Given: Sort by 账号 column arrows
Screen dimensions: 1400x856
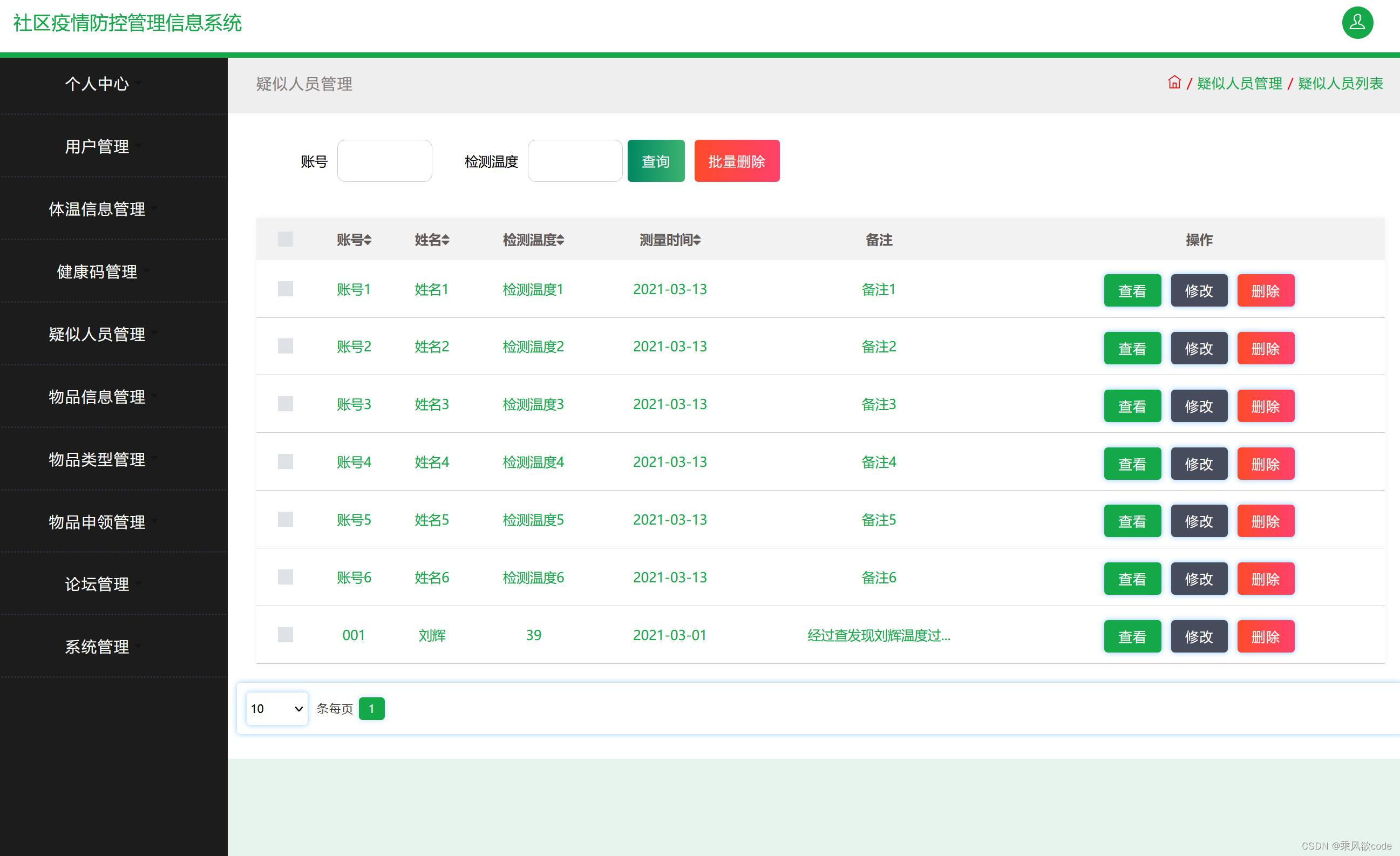Looking at the screenshot, I should click(x=368, y=240).
